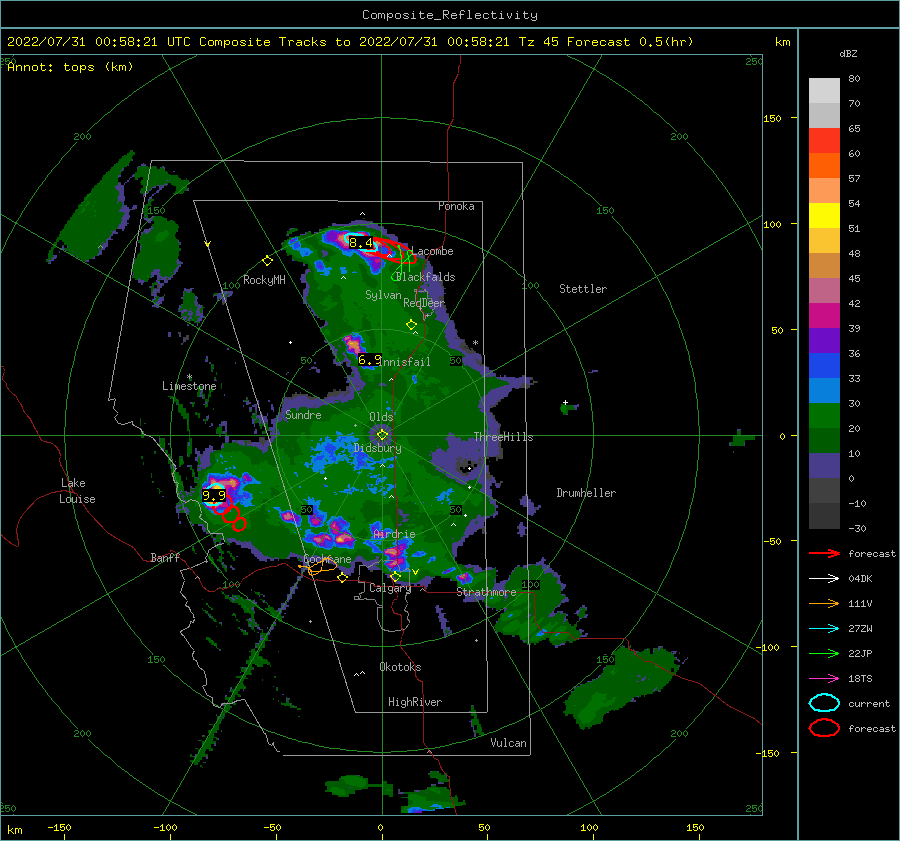Image resolution: width=900 pixels, height=841 pixels.
Task: Click the dBZ legend heading
Action: 848,54
